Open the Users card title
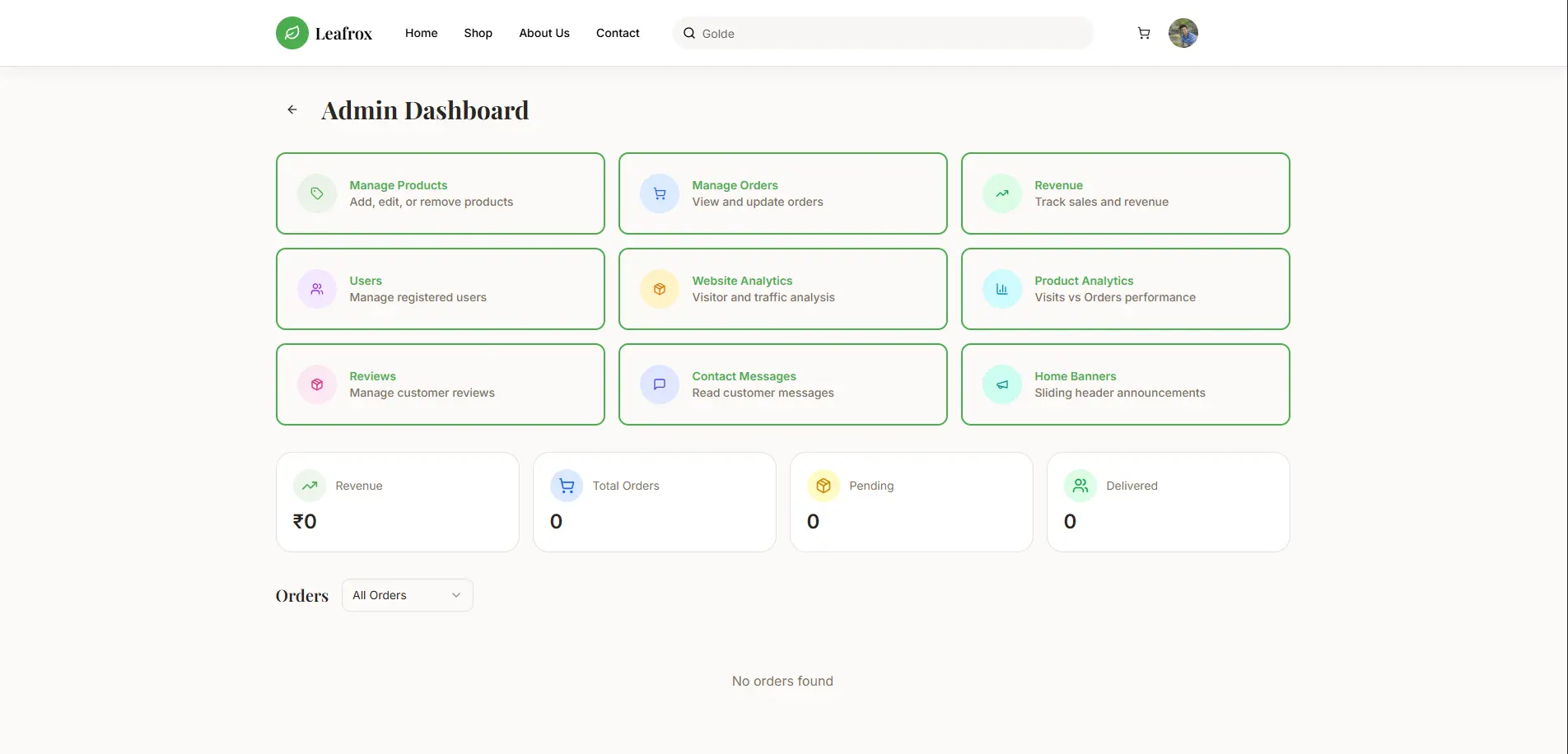 (x=366, y=281)
